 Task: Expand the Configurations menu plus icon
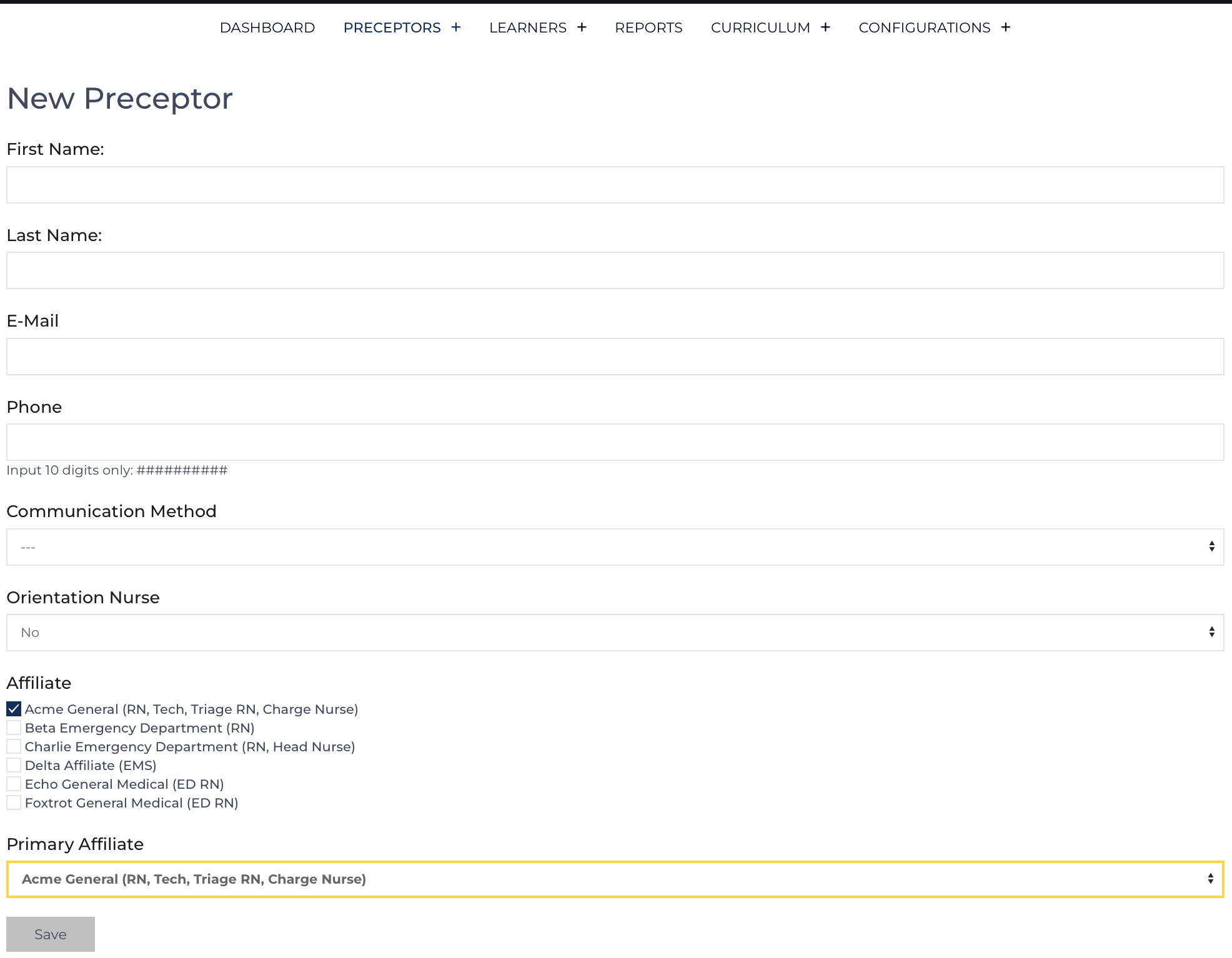[x=1005, y=27]
